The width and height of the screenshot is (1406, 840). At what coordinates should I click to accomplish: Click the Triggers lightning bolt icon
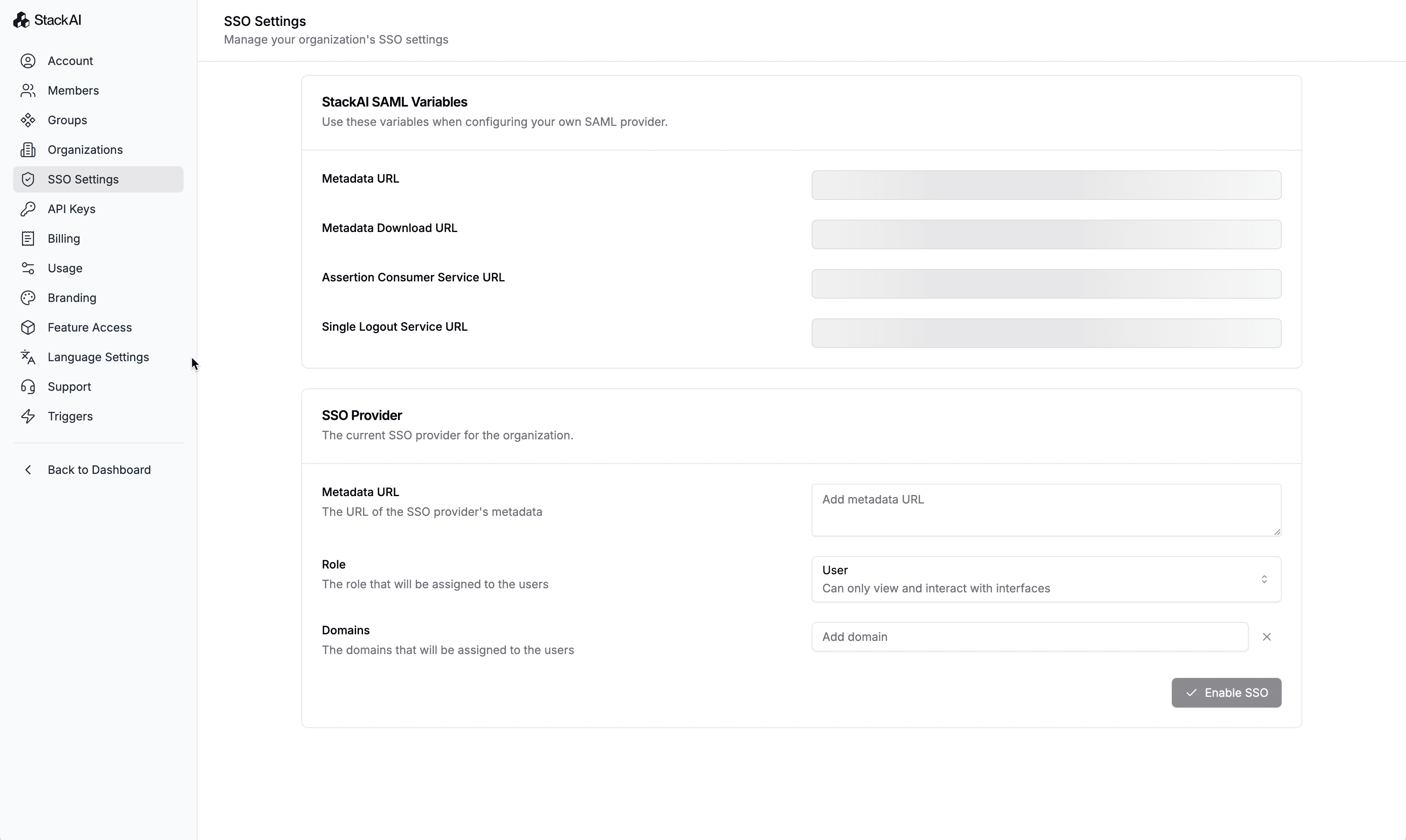(28, 416)
